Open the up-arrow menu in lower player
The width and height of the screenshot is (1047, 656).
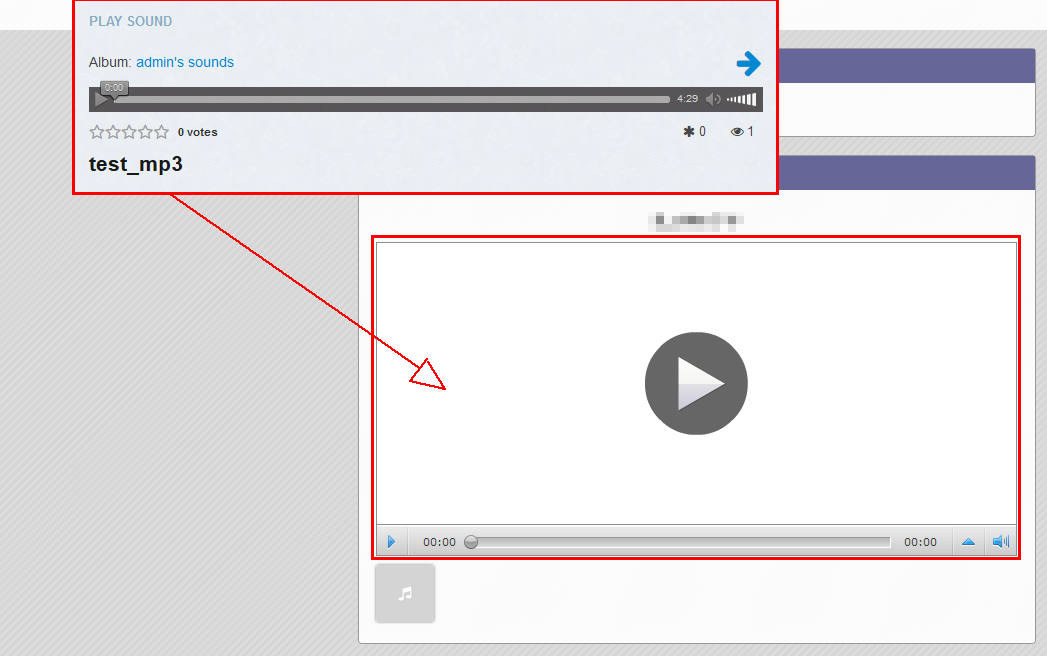pyautogui.click(x=968, y=542)
